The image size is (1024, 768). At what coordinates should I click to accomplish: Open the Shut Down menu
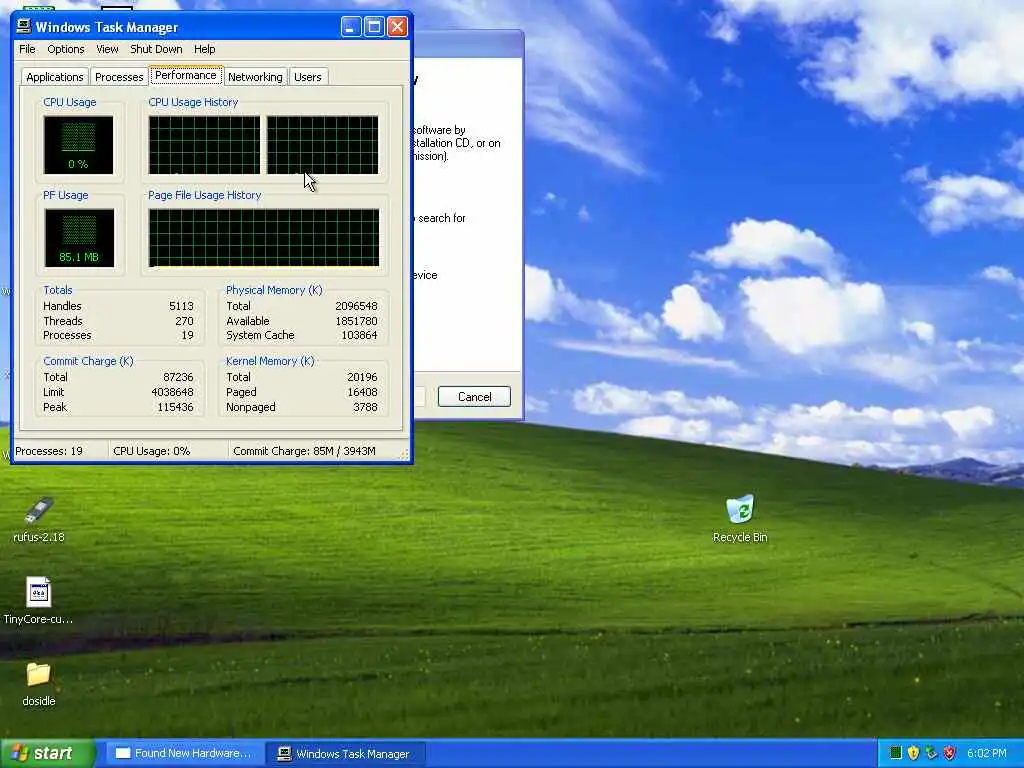point(156,49)
